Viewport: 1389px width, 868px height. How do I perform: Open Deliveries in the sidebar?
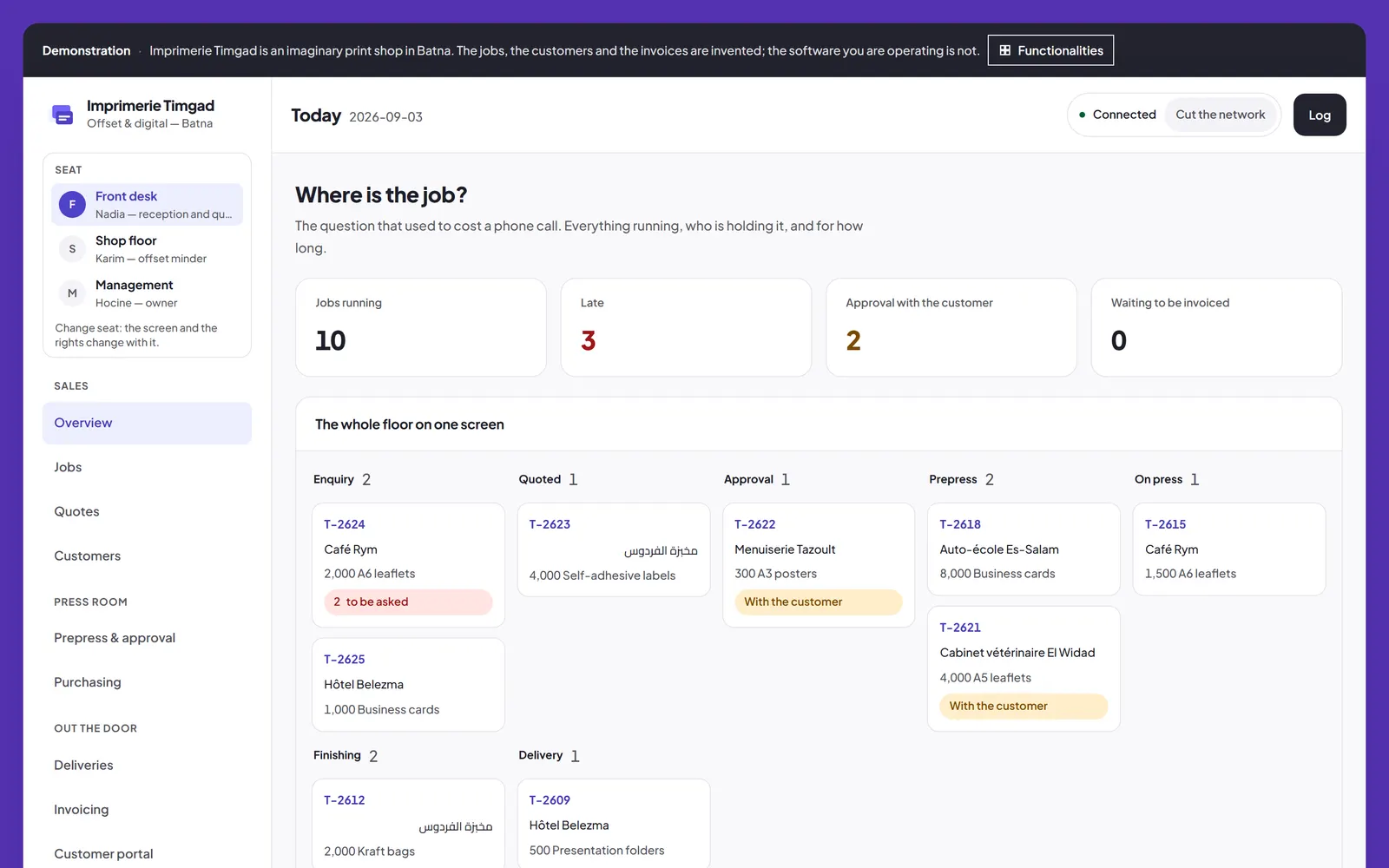[x=147, y=765]
